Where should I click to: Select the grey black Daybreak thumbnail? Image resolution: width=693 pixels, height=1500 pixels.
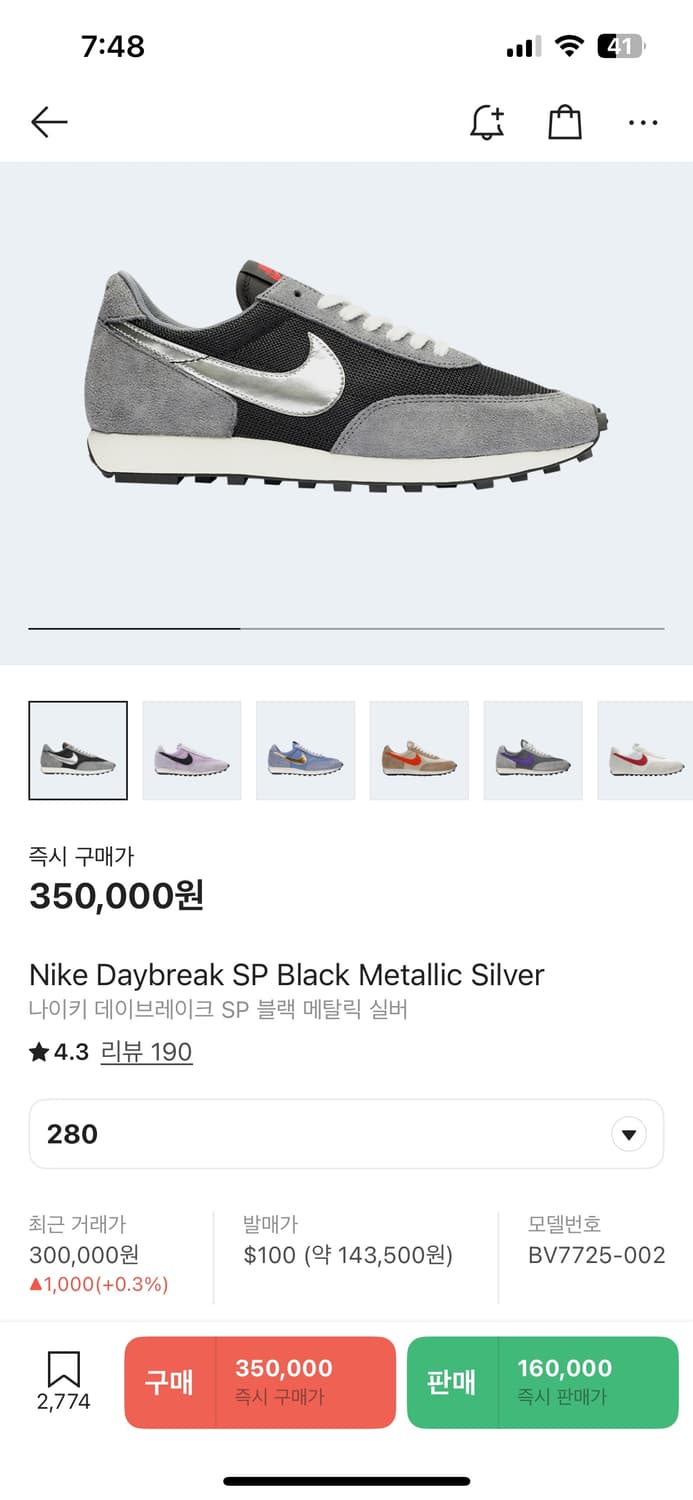coord(78,751)
